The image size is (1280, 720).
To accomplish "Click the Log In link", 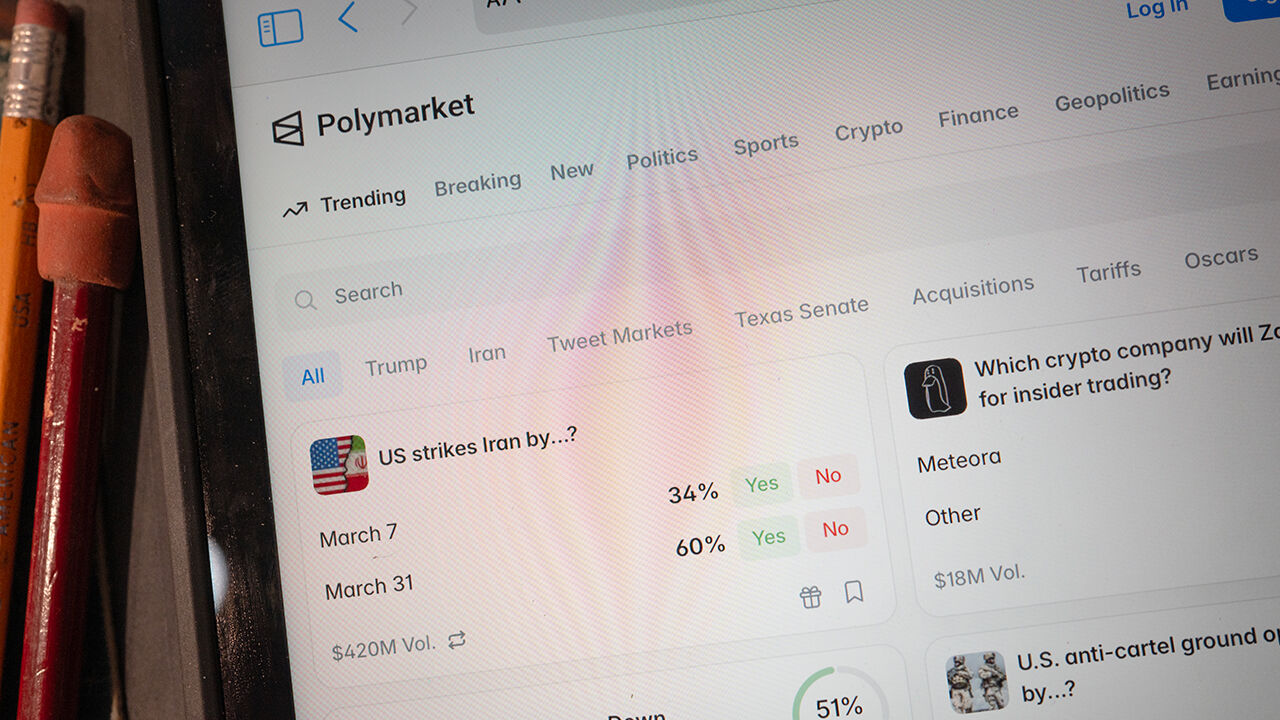I will pyautogui.click(x=1157, y=9).
